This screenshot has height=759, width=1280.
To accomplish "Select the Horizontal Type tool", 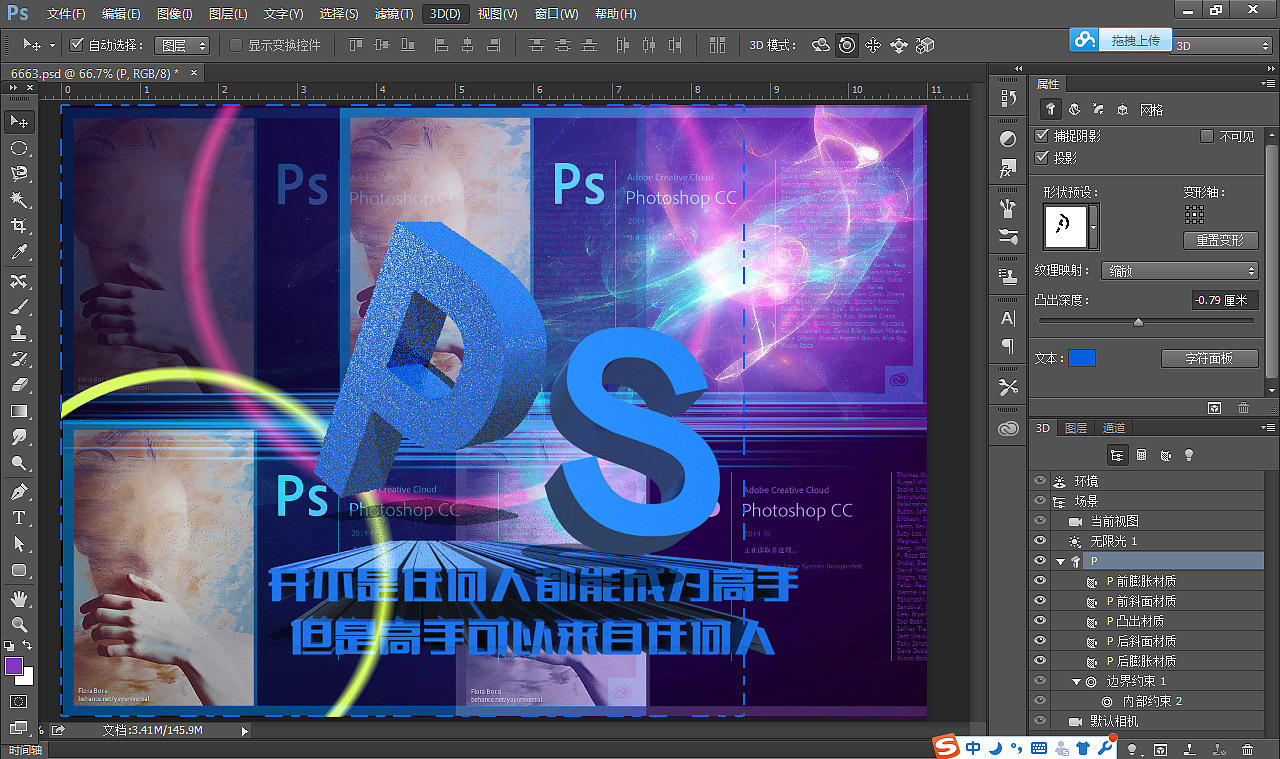I will pos(19,518).
